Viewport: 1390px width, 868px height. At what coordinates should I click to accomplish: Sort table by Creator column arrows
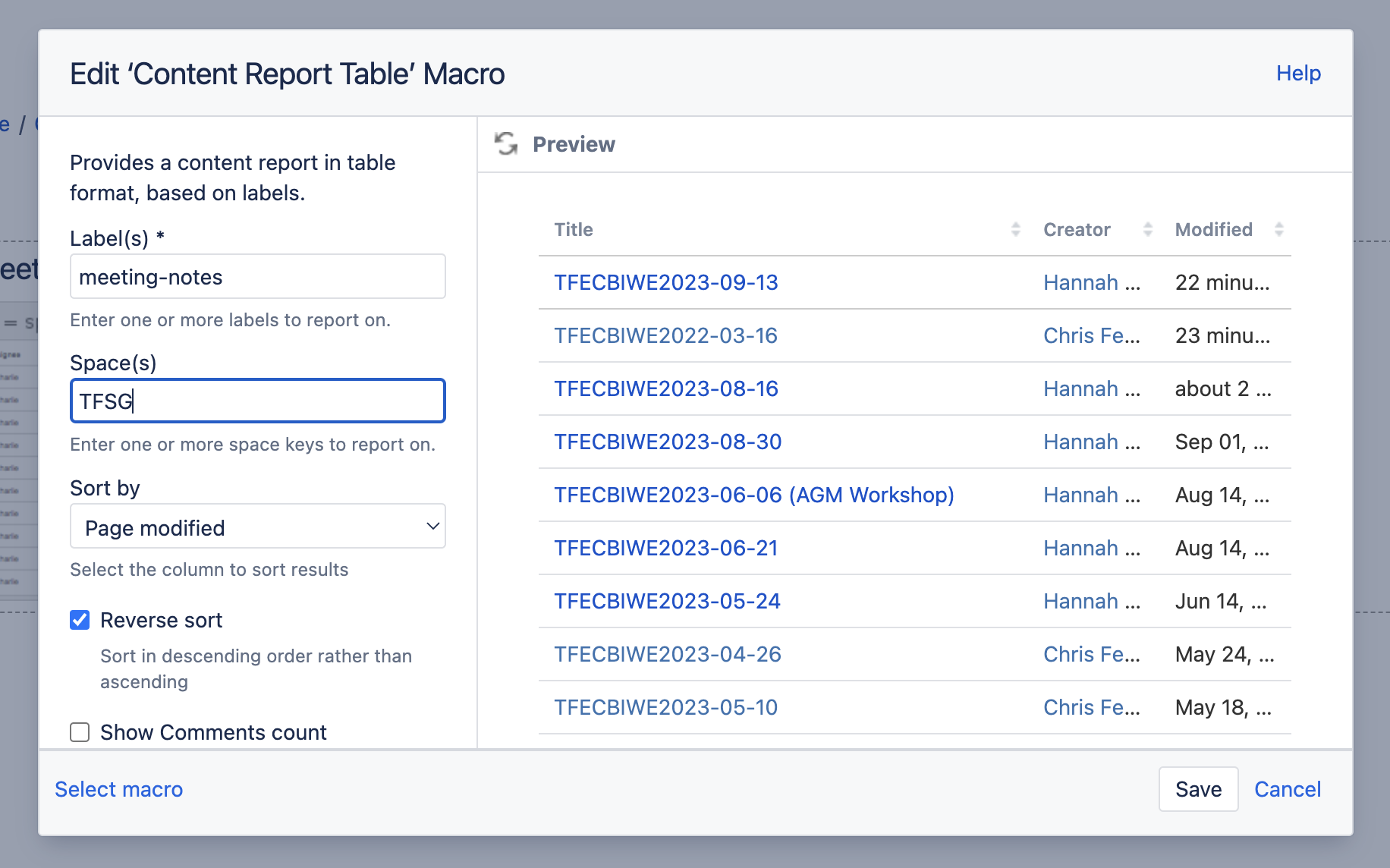coord(1148,229)
